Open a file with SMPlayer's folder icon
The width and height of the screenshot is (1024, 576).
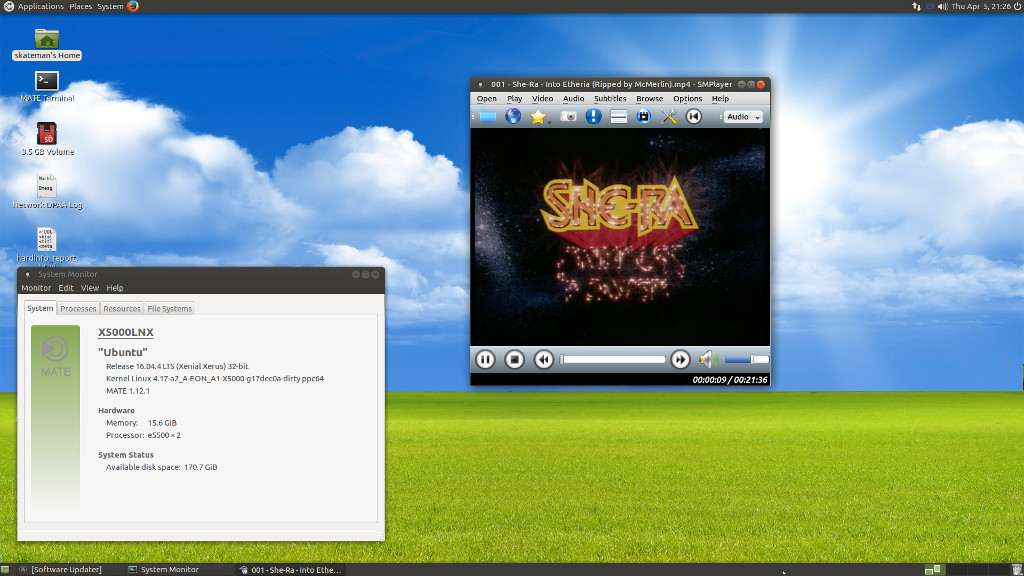(x=488, y=116)
